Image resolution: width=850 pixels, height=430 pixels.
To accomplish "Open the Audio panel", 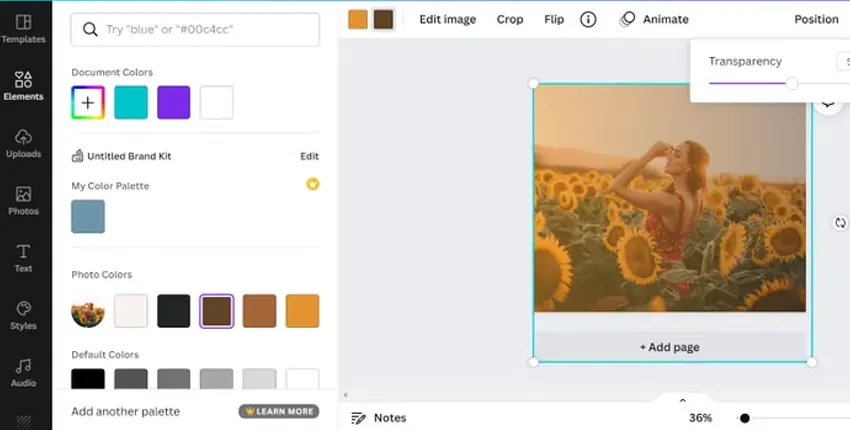I will 24,372.
